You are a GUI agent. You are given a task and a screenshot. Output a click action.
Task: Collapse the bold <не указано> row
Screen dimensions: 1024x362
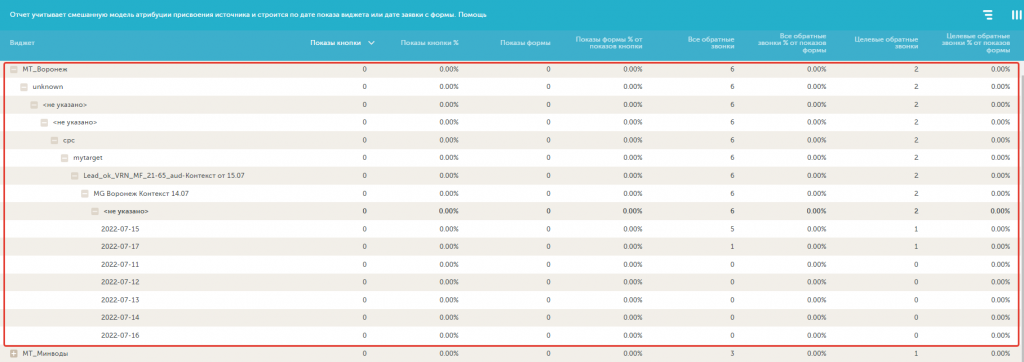[95, 211]
